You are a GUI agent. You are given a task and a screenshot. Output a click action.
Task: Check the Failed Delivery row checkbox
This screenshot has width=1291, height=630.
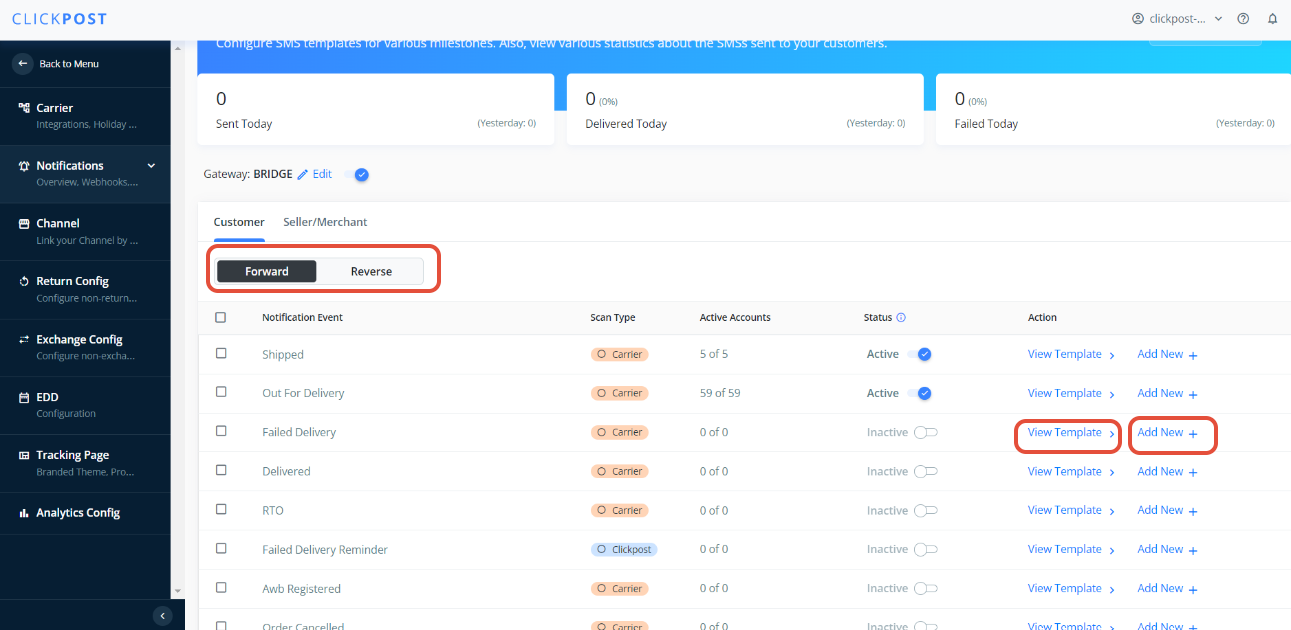pyautogui.click(x=221, y=431)
